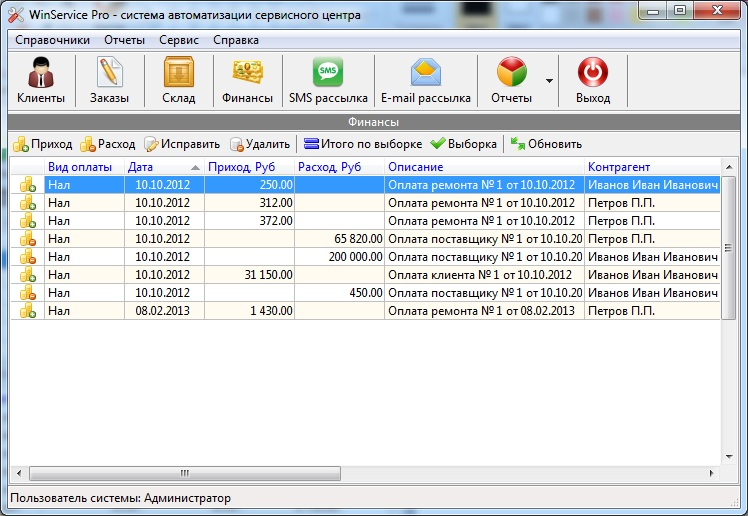The image size is (748, 516).
Task: Open E-mail рассылка tool
Action: [x=425, y=80]
